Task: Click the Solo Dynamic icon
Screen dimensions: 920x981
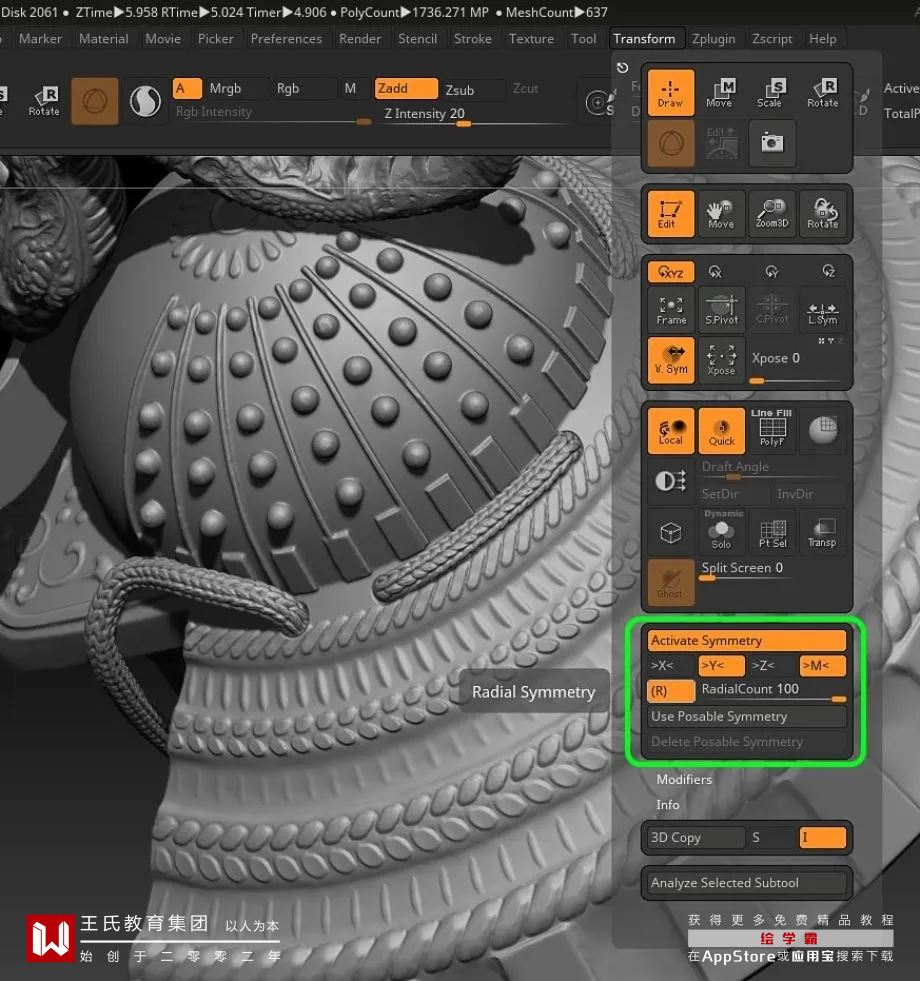Action: click(721, 532)
